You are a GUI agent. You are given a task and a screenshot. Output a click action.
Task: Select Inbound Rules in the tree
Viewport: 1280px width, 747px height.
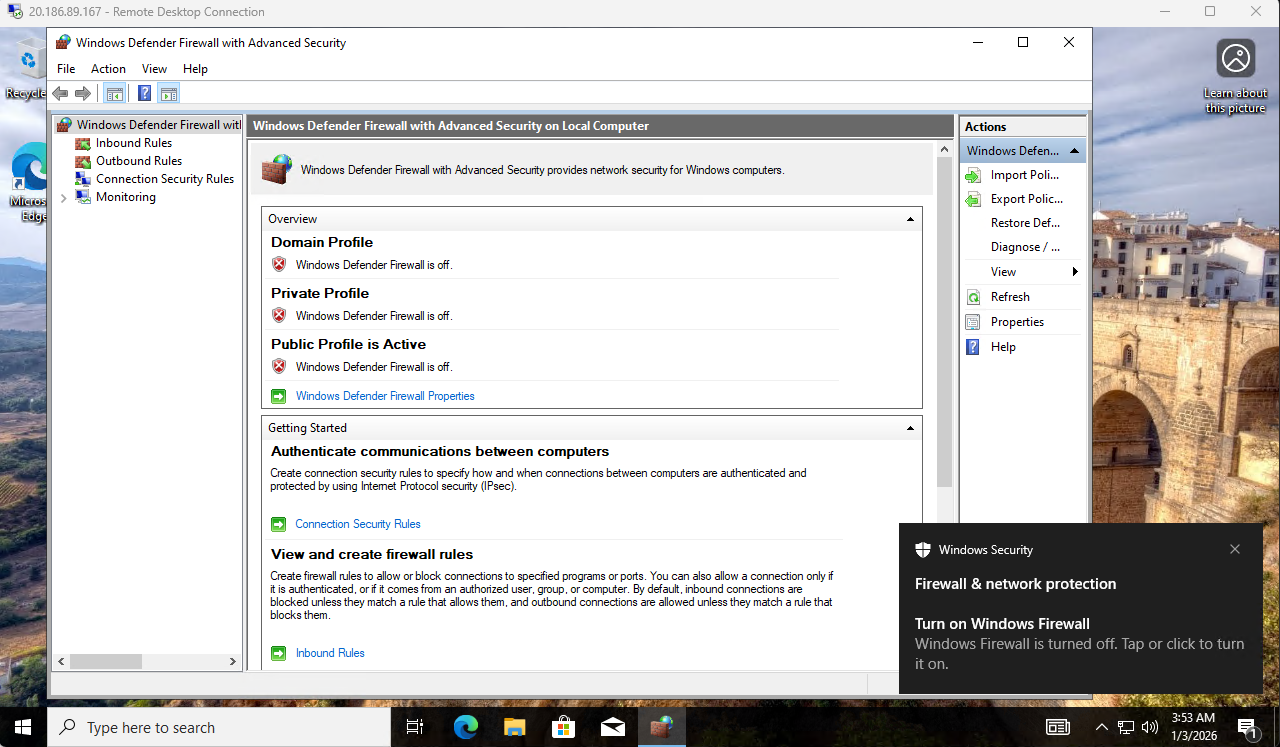click(x=133, y=143)
